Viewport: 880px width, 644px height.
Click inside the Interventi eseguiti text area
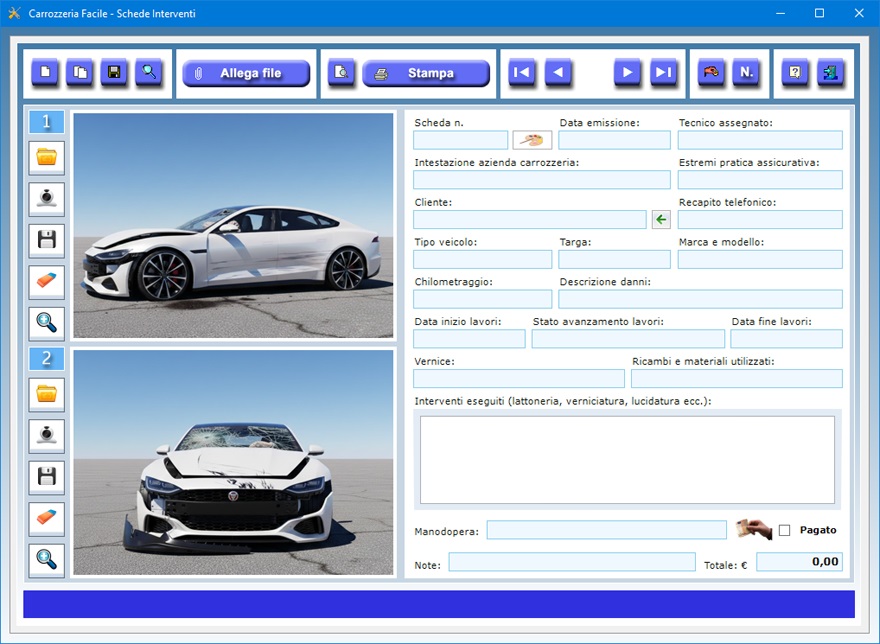click(627, 459)
